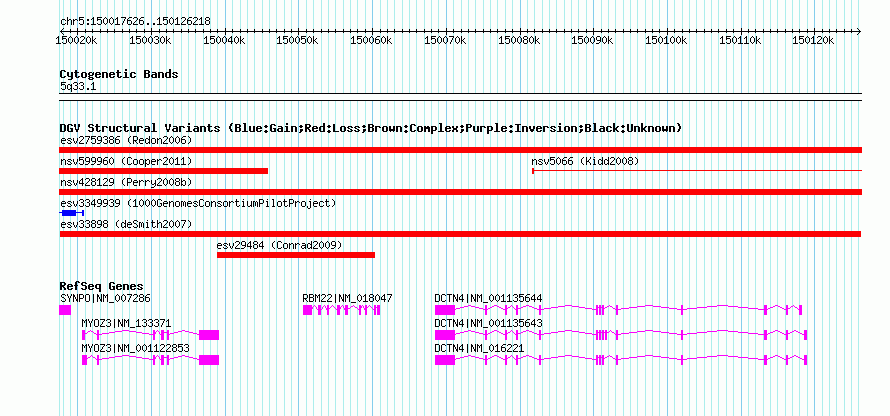Click the thin red line of nsv5066
Screen dimensions: 890x416
[697, 171]
